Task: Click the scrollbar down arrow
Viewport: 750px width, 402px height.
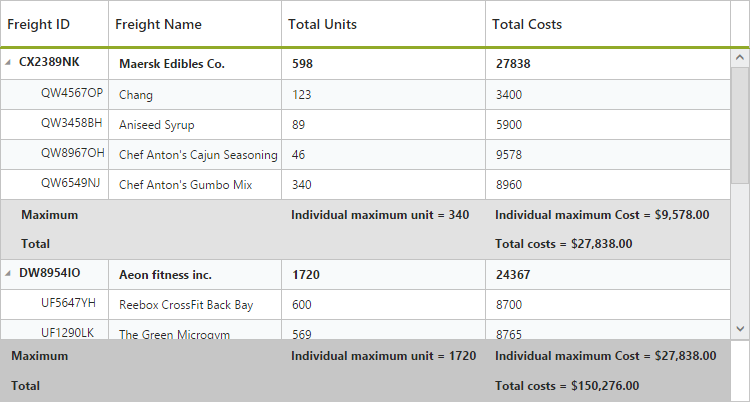Action: tap(740, 328)
